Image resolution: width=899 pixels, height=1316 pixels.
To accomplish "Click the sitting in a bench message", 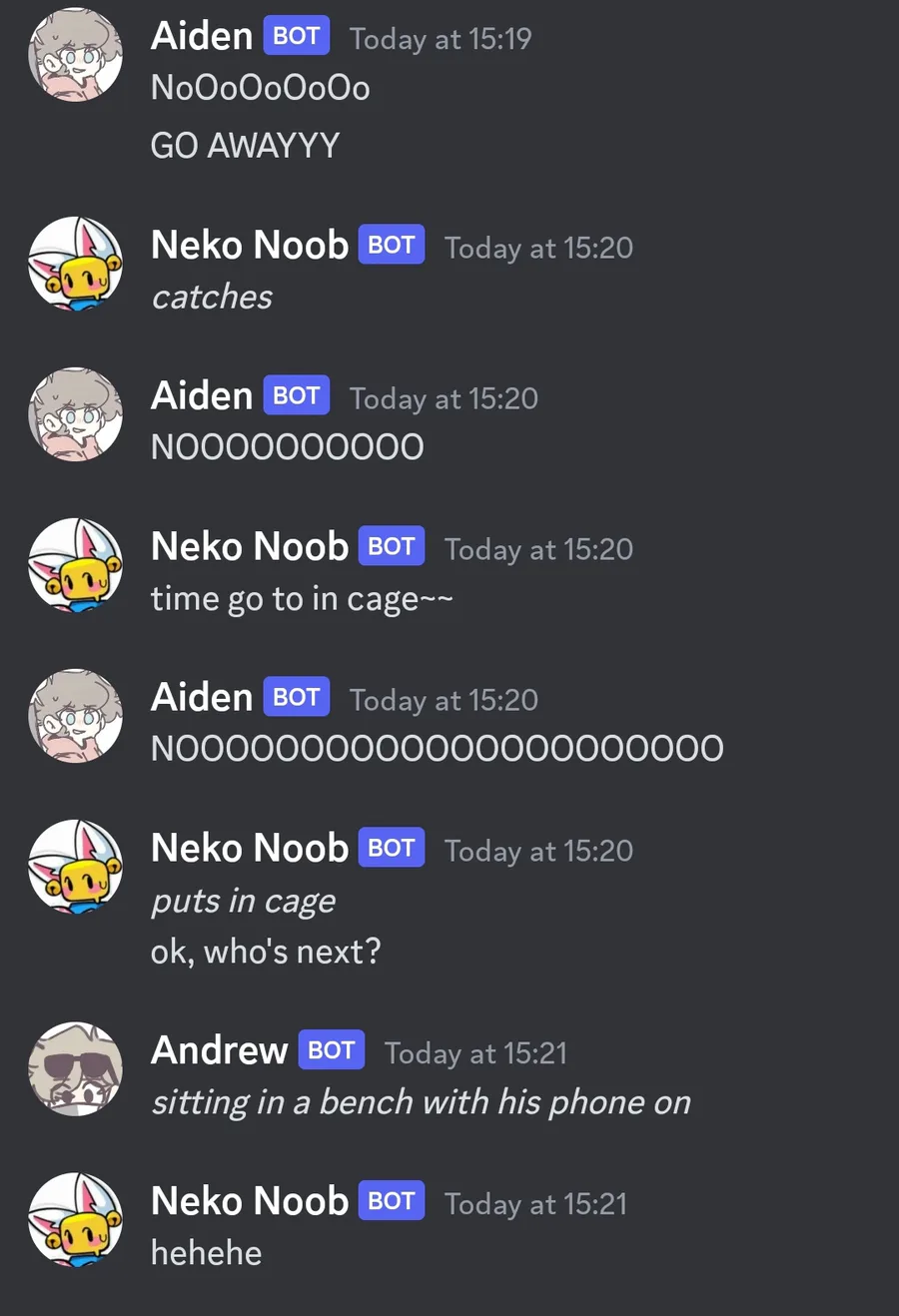I will 421,1102.
